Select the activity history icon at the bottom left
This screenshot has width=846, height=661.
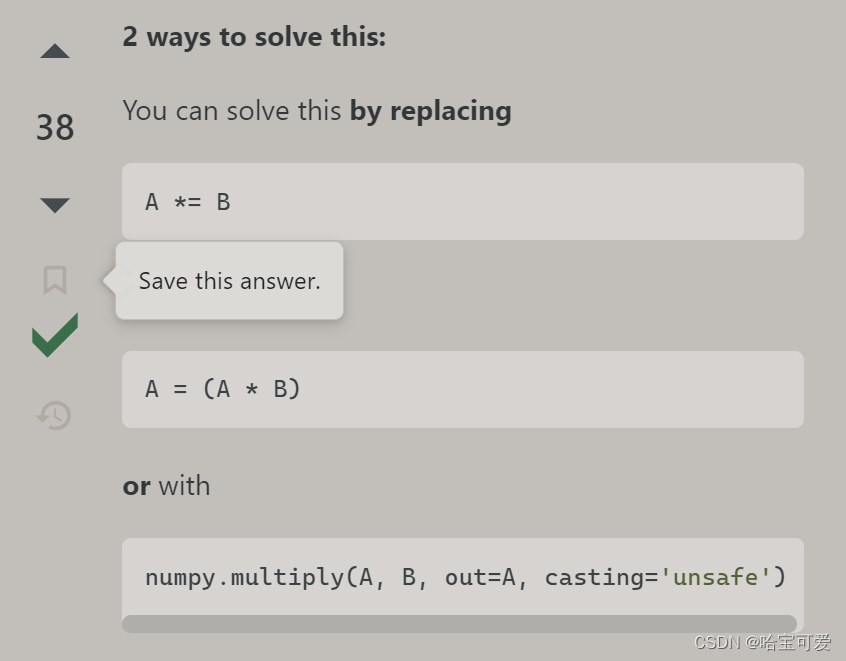pos(54,416)
